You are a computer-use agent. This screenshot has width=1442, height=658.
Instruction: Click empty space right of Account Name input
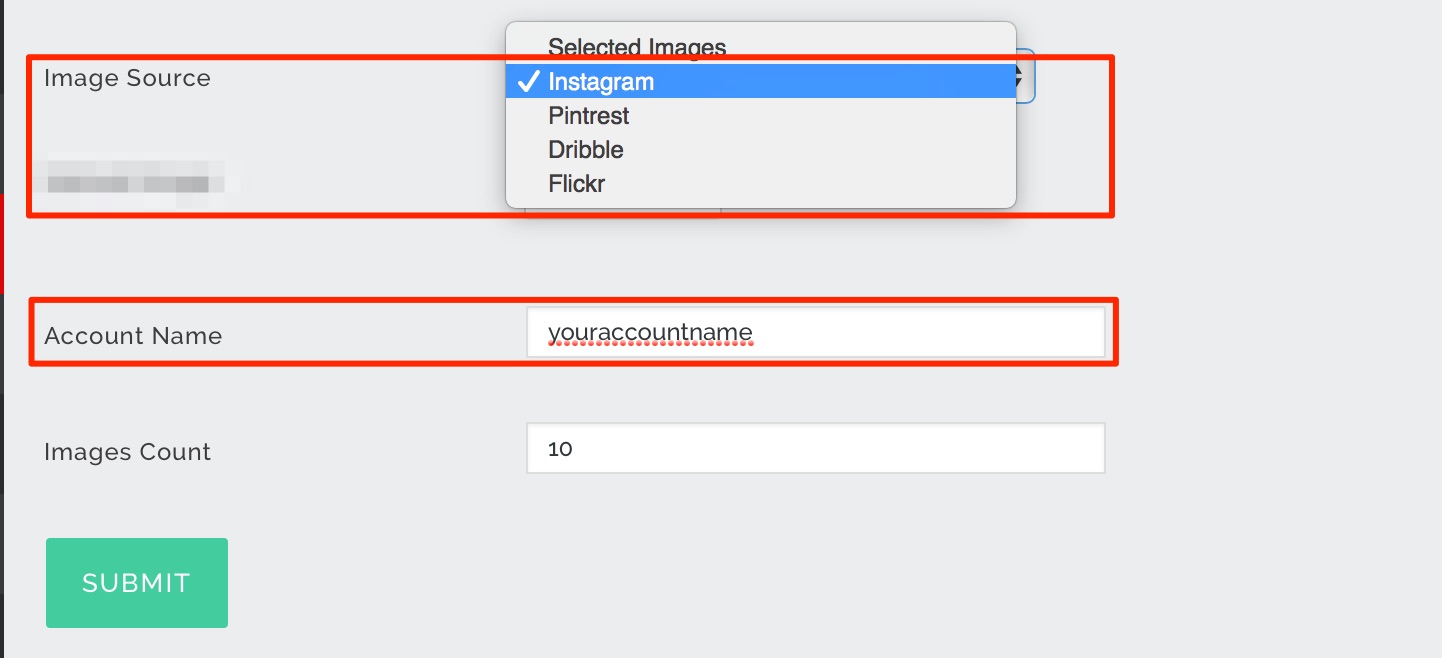1270,332
